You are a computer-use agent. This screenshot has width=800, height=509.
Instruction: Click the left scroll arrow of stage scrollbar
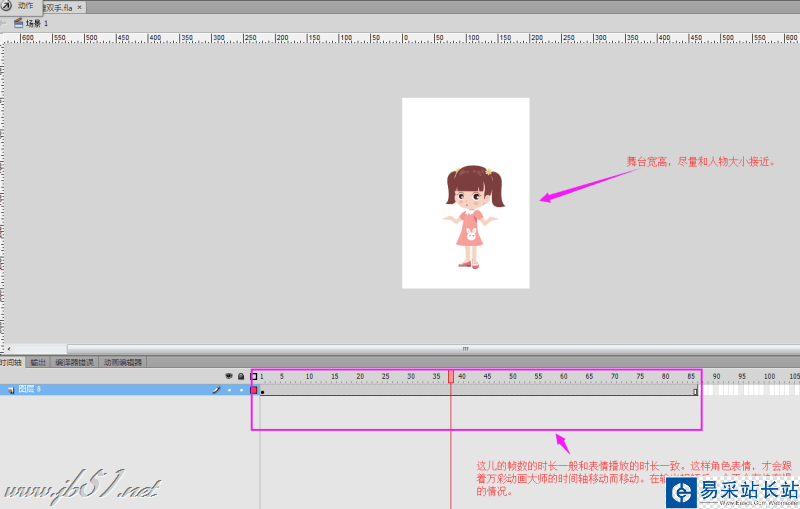[x=9, y=349]
